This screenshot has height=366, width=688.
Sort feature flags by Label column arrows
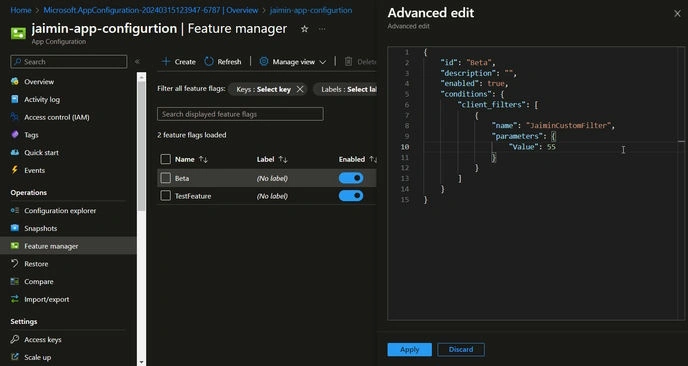pyautogui.click(x=283, y=159)
